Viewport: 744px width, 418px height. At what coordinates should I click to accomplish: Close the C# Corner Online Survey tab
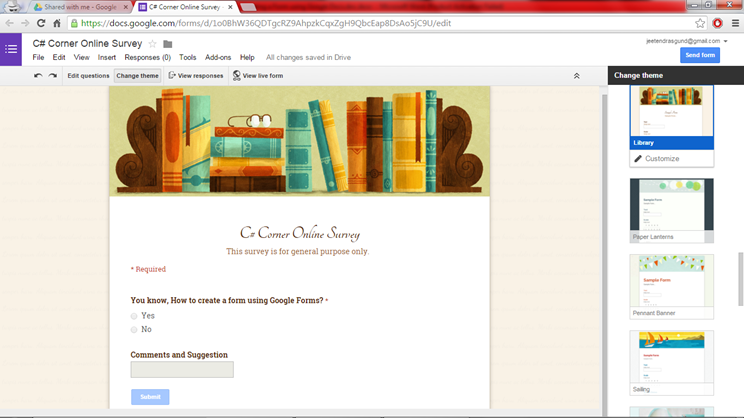pos(230,7)
